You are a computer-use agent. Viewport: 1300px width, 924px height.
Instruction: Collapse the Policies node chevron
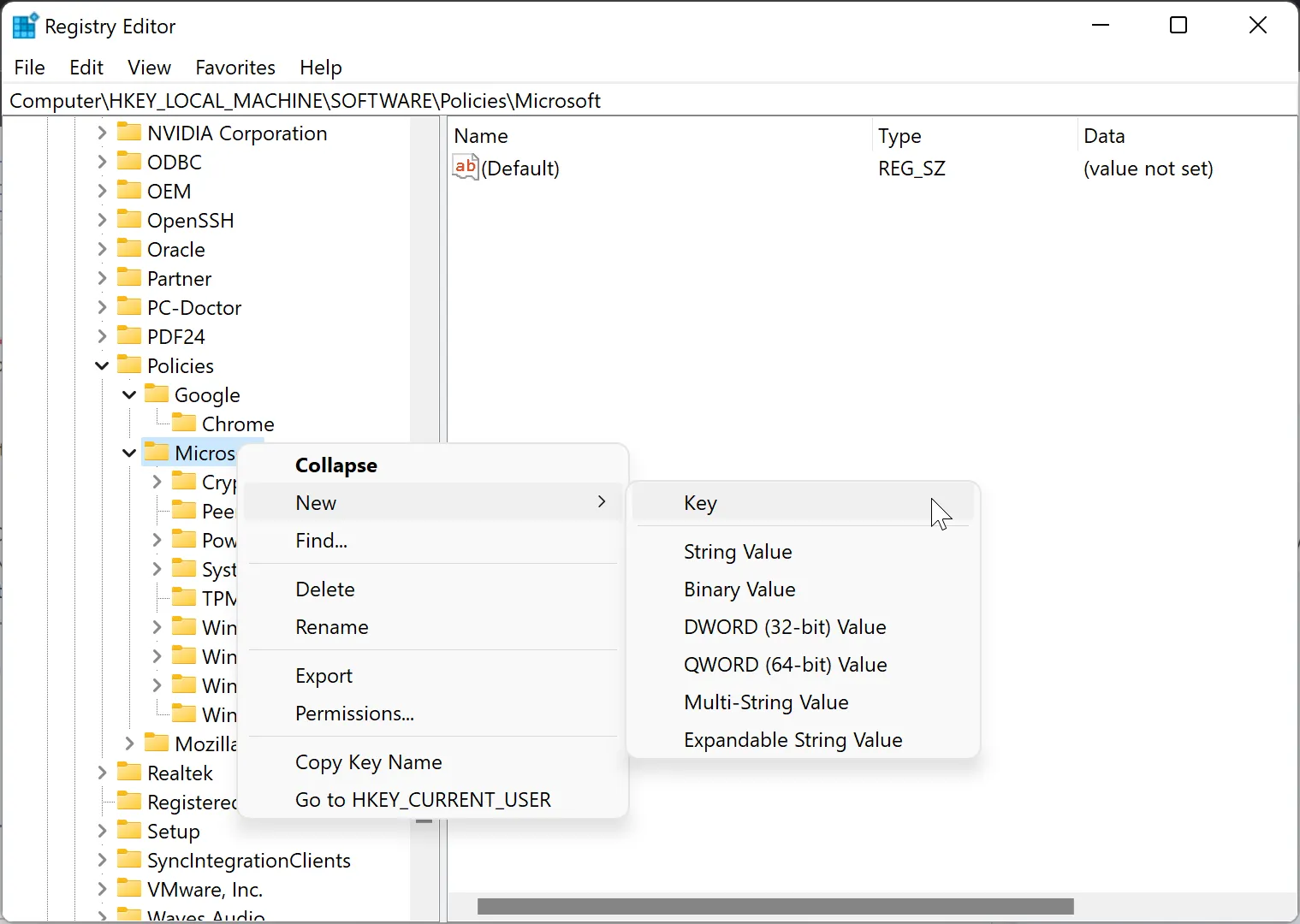[x=101, y=365]
